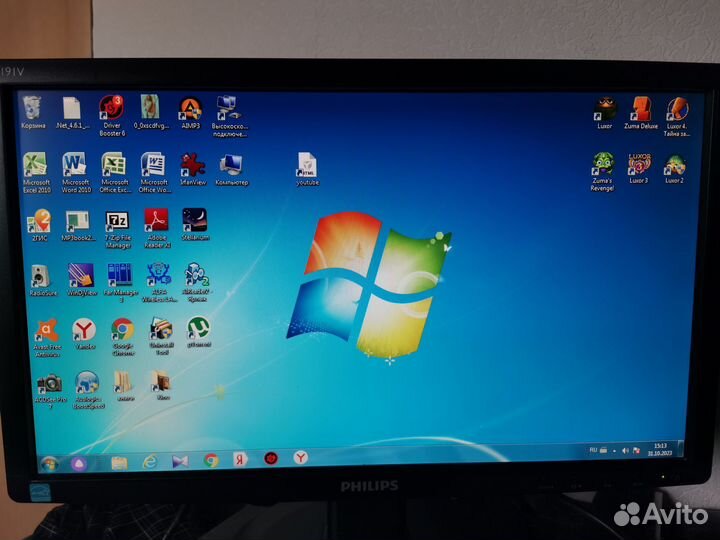Open the 0_0xscdfvg image file
Viewport: 720px width, 540px height.
(151, 112)
